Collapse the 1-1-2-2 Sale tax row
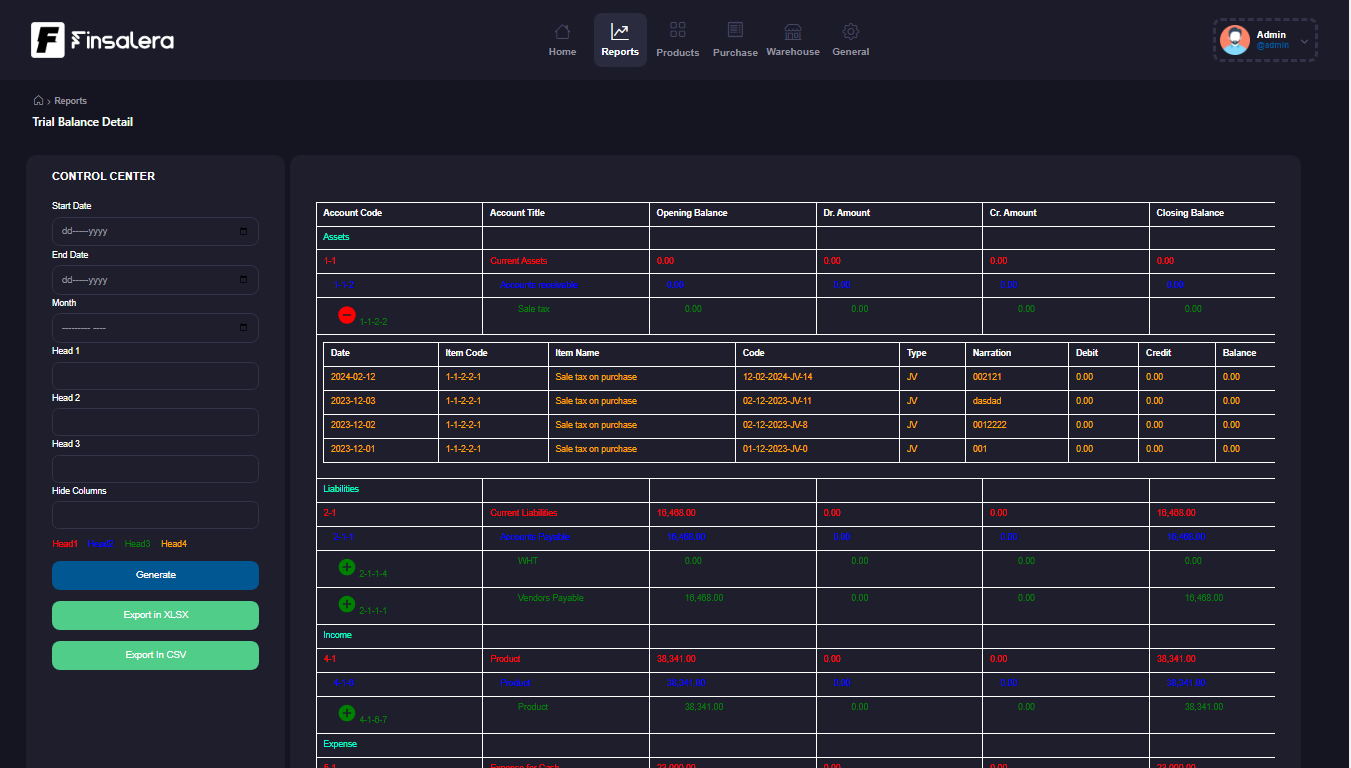The width and height of the screenshot is (1351, 768). 347,315
